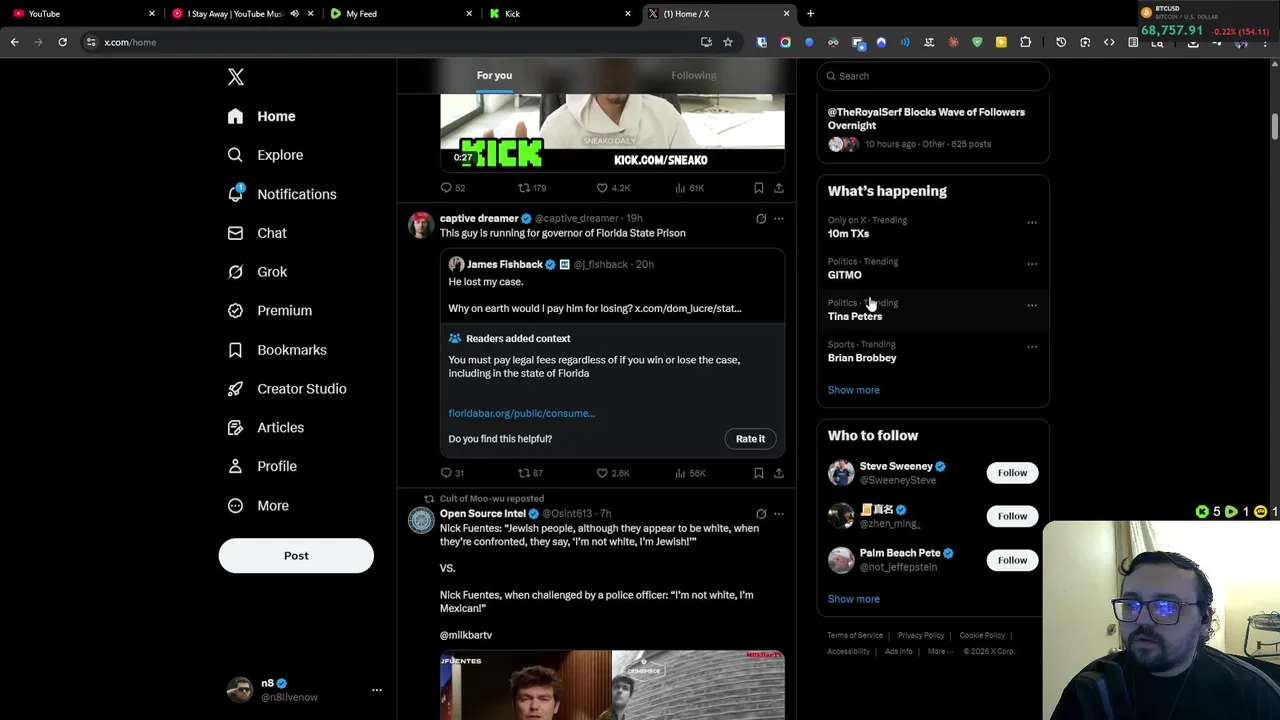Click the Search X input field
1280x720 pixels.
pos(933,76)
